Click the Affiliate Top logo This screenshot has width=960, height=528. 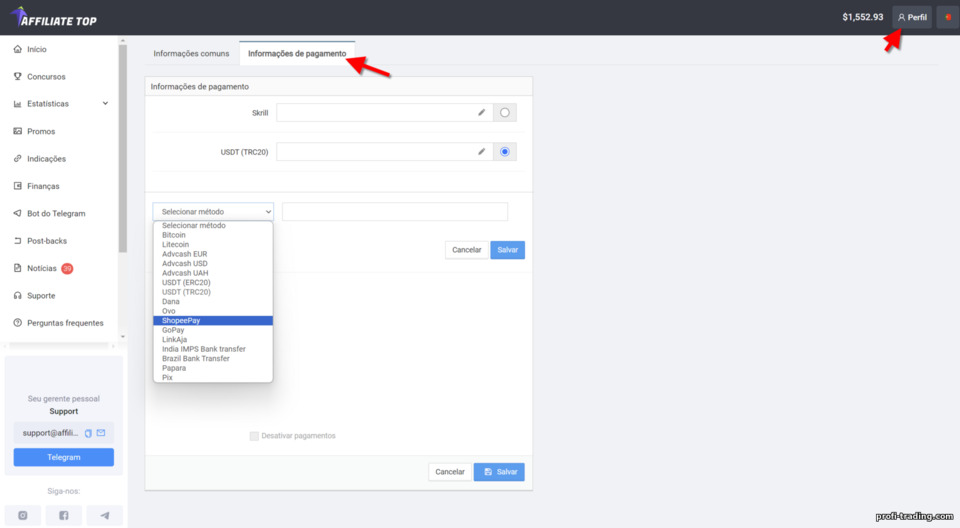pos(53,17)
